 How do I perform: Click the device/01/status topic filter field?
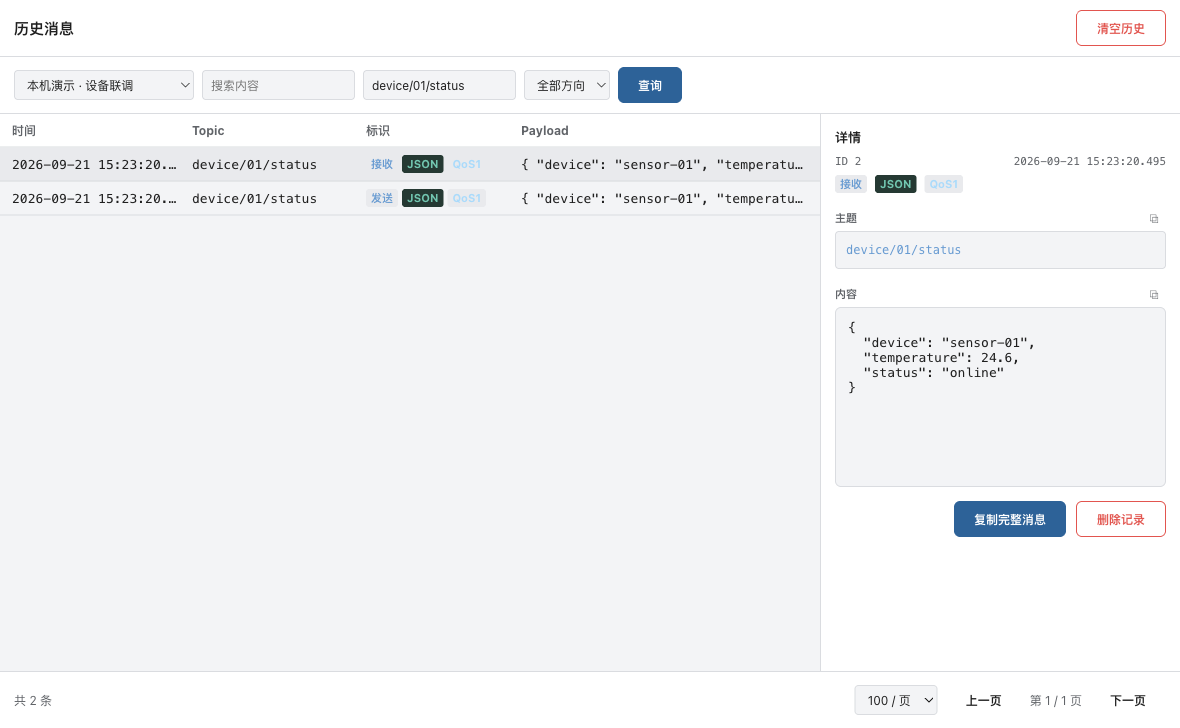[439, 85]
